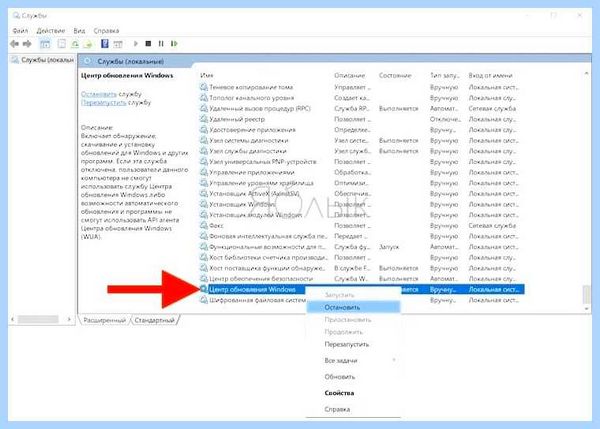Select the Факс service row
Viewport: 600px width, 429px height.
tap(360, 226)
